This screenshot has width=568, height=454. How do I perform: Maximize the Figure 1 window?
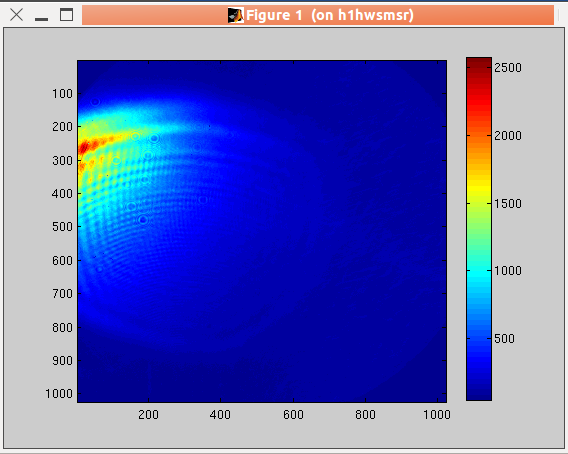pos(66,15)
